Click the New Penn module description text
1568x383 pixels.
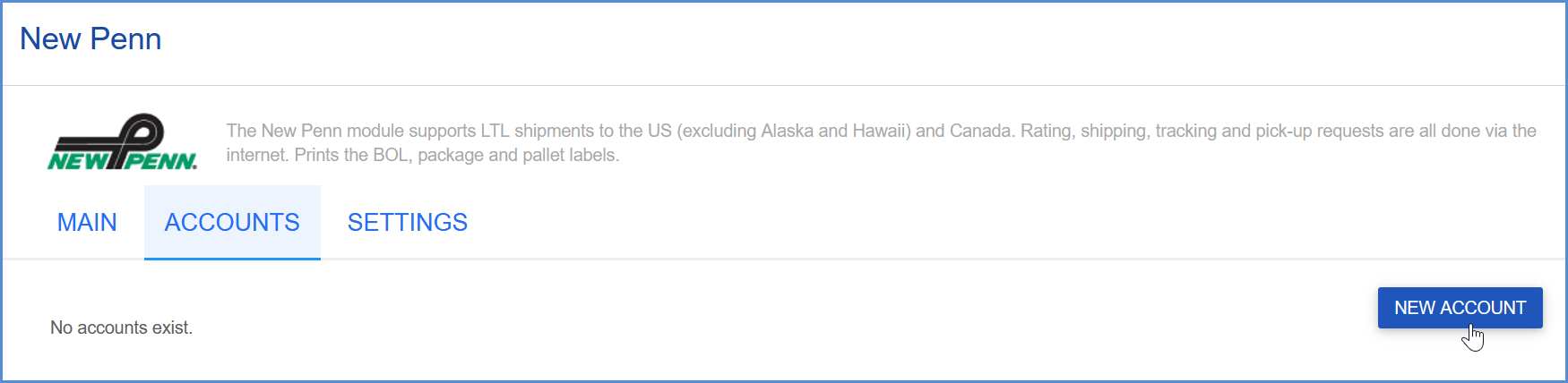881,142
